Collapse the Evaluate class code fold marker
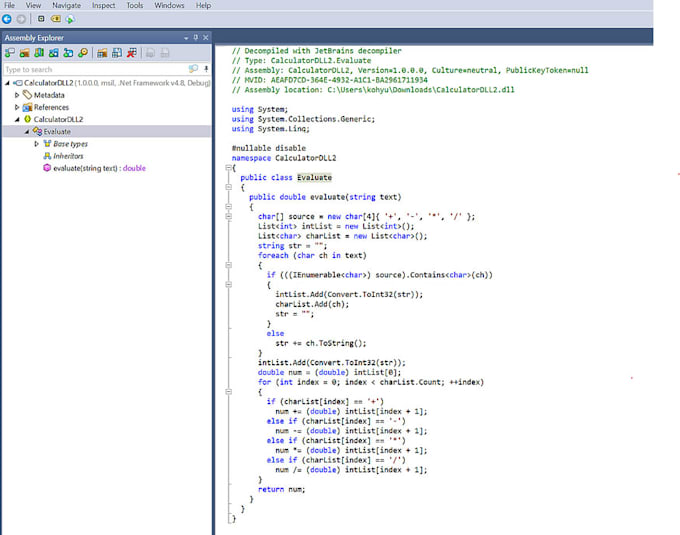This screenshot has width=680, height=535. tap(229, 187)
